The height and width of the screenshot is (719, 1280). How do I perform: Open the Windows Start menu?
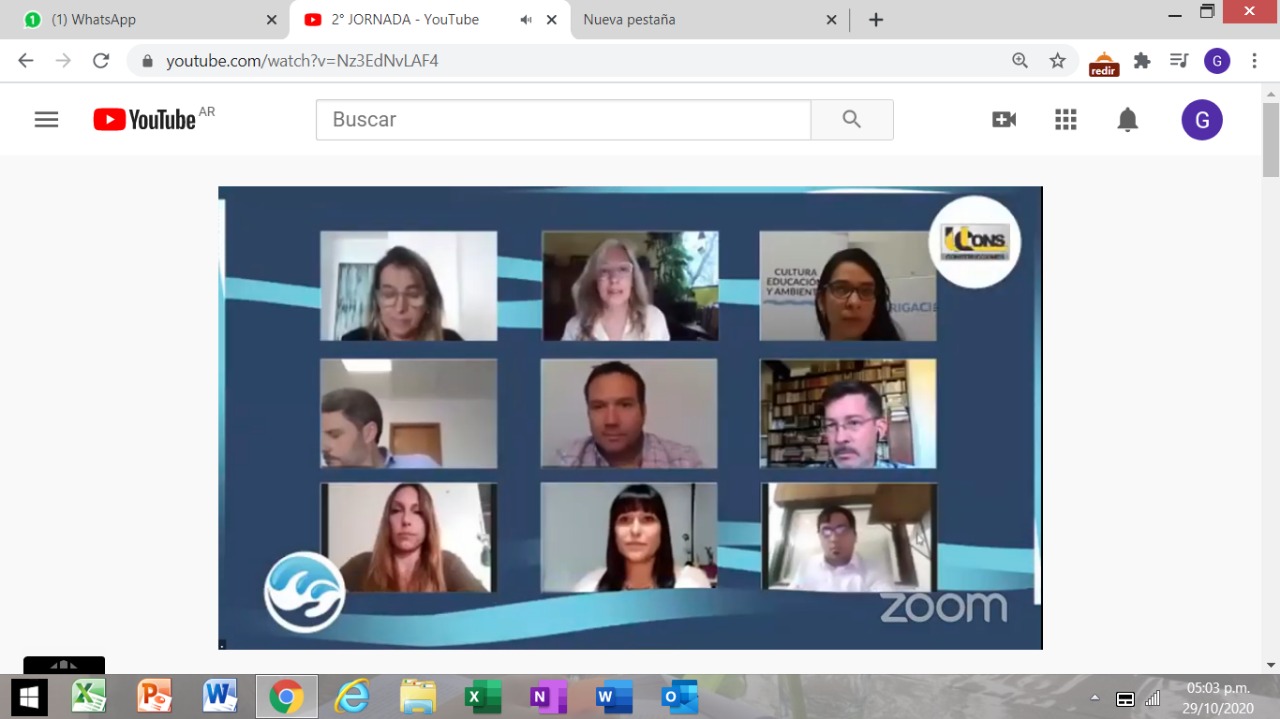click(28, 696)
